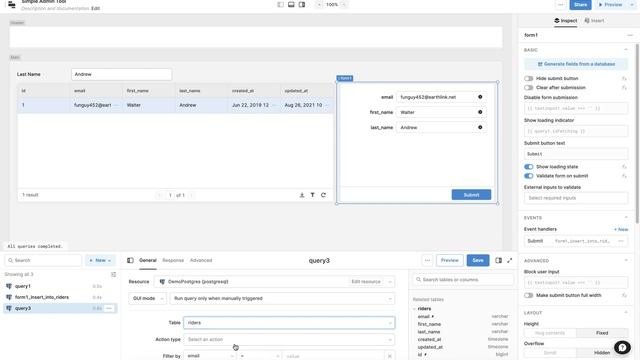This screenshot has width=640, height=360.
Task: Collapse the riders table tree
Action: click(415, 309)
